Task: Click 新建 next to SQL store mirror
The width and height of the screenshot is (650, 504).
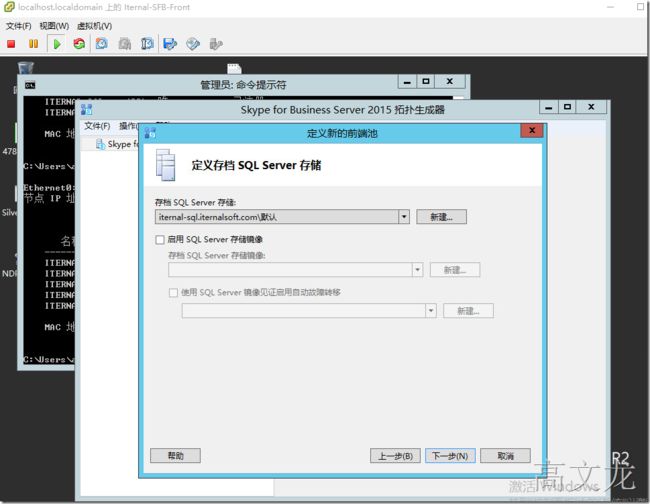Action: tap(455, 270)
